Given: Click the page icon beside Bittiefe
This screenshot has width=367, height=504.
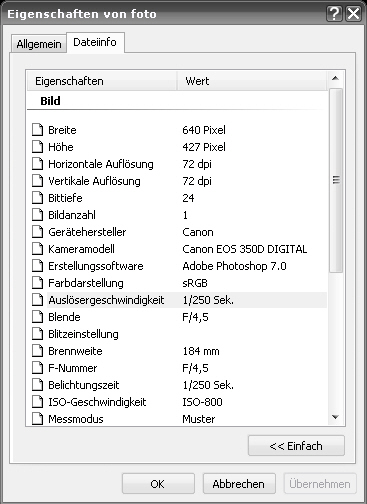Looking at the screenshot, I should point(38,198).
